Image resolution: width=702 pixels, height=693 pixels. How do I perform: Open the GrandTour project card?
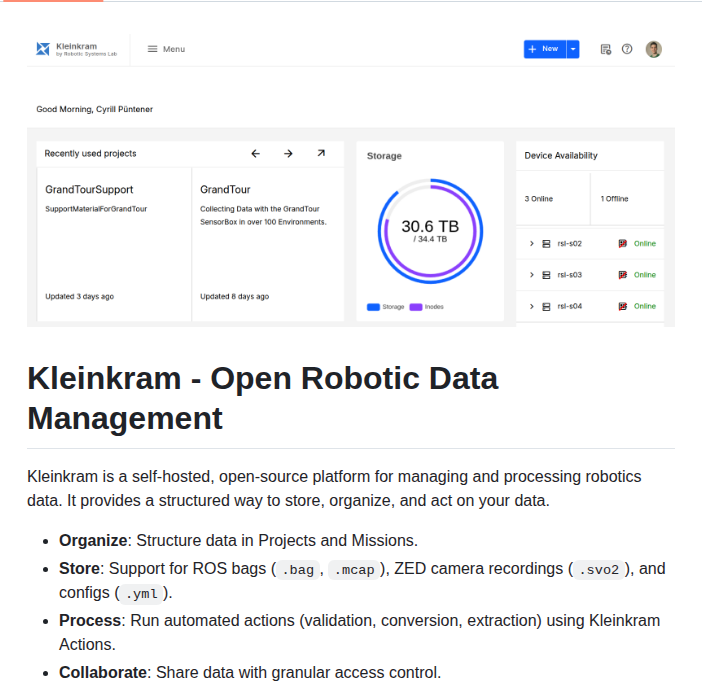(268, 244)
